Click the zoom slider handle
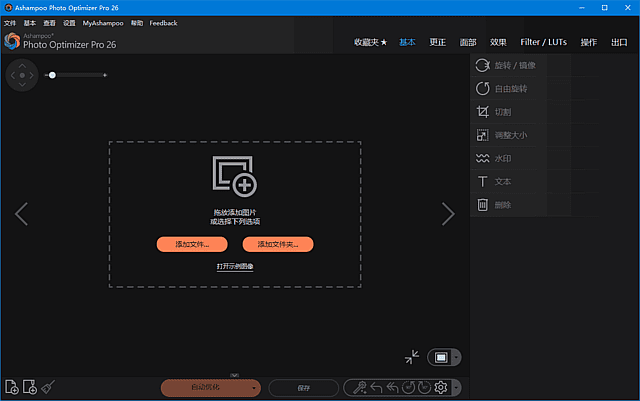The image size is (640, 401). (50, 75)
